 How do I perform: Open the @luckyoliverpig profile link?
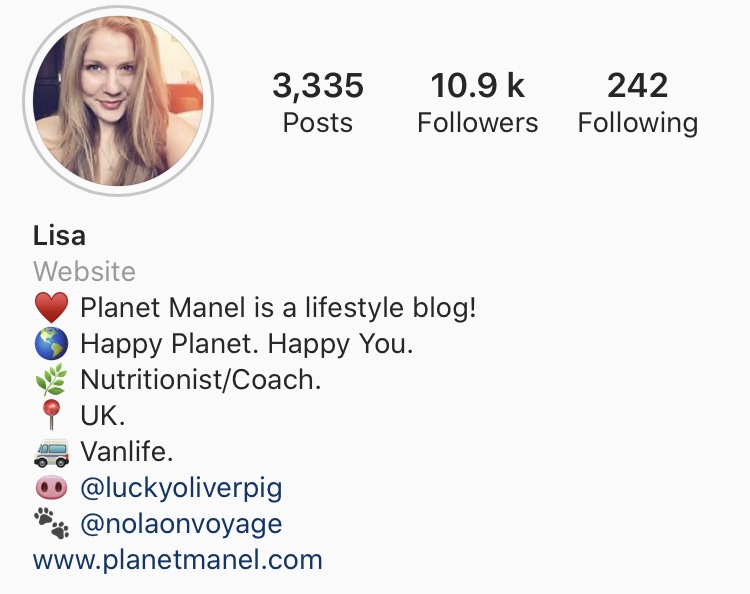click(x=181, y=488)
